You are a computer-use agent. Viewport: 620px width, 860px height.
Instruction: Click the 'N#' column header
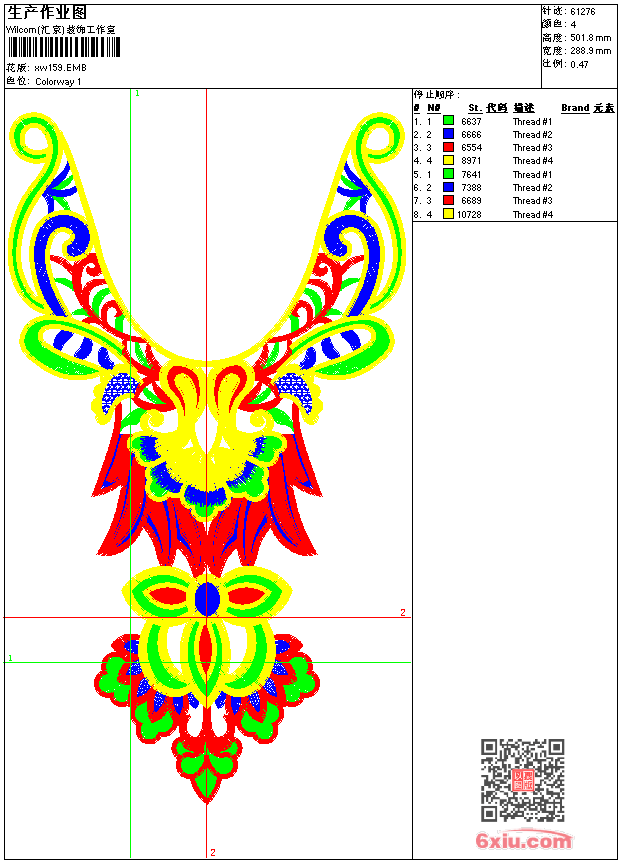point(433,108)
